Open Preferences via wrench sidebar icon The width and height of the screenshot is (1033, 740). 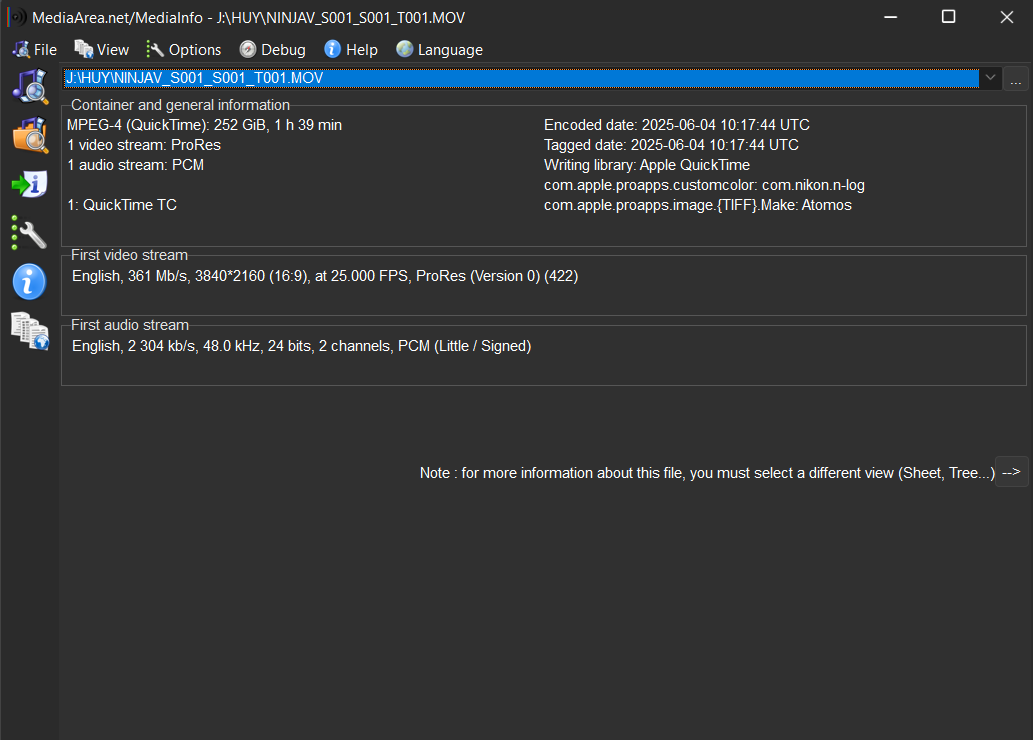coord(30,233)
